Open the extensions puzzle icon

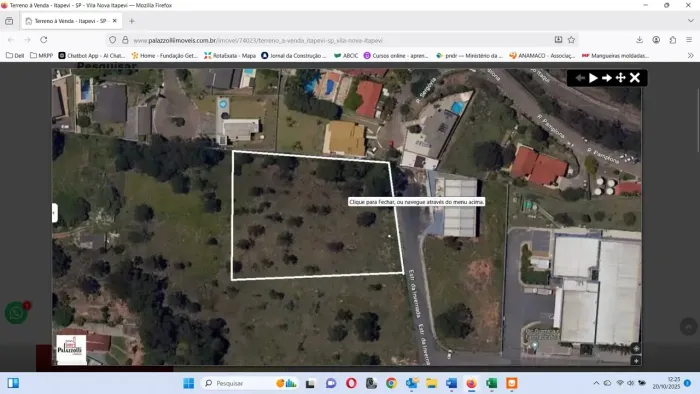(x=673, y=40)
